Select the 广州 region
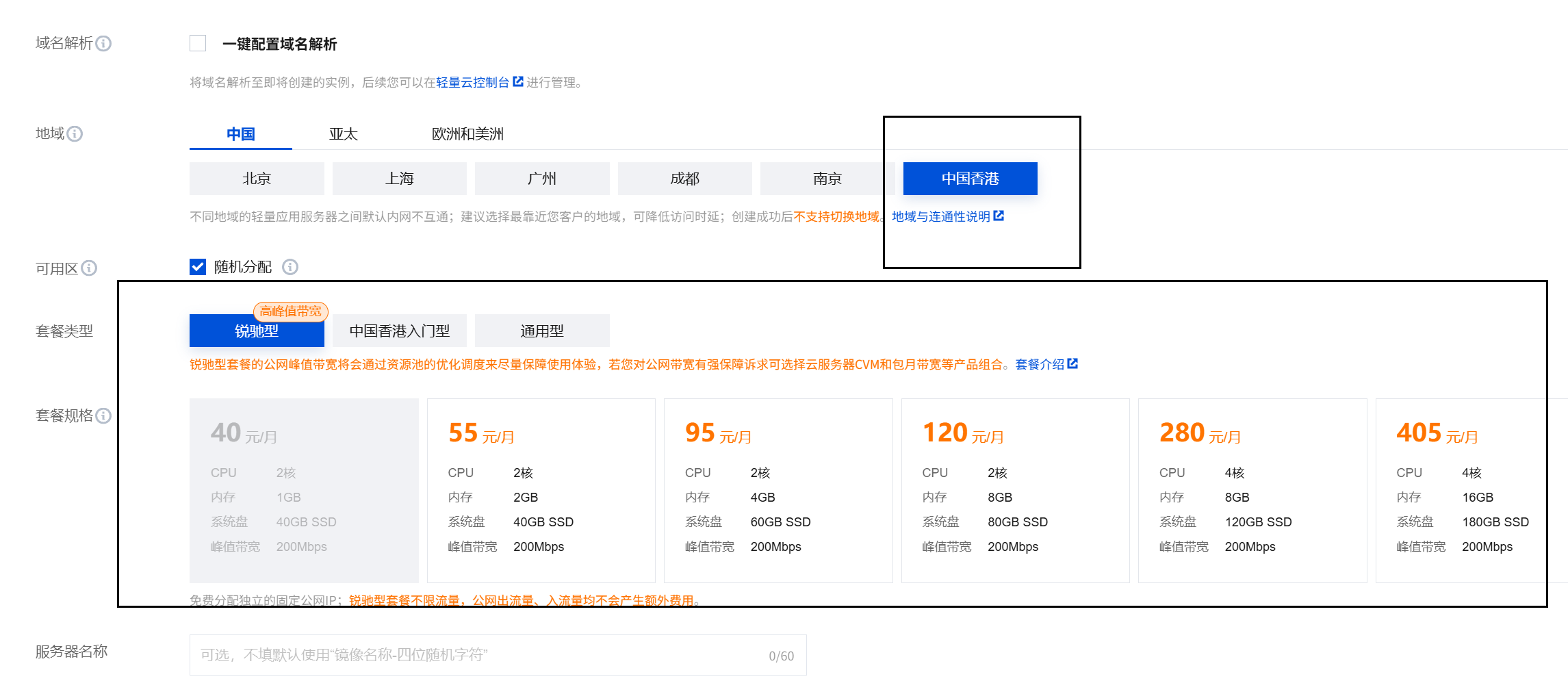The image size is (1568, 681). point(541,178)
